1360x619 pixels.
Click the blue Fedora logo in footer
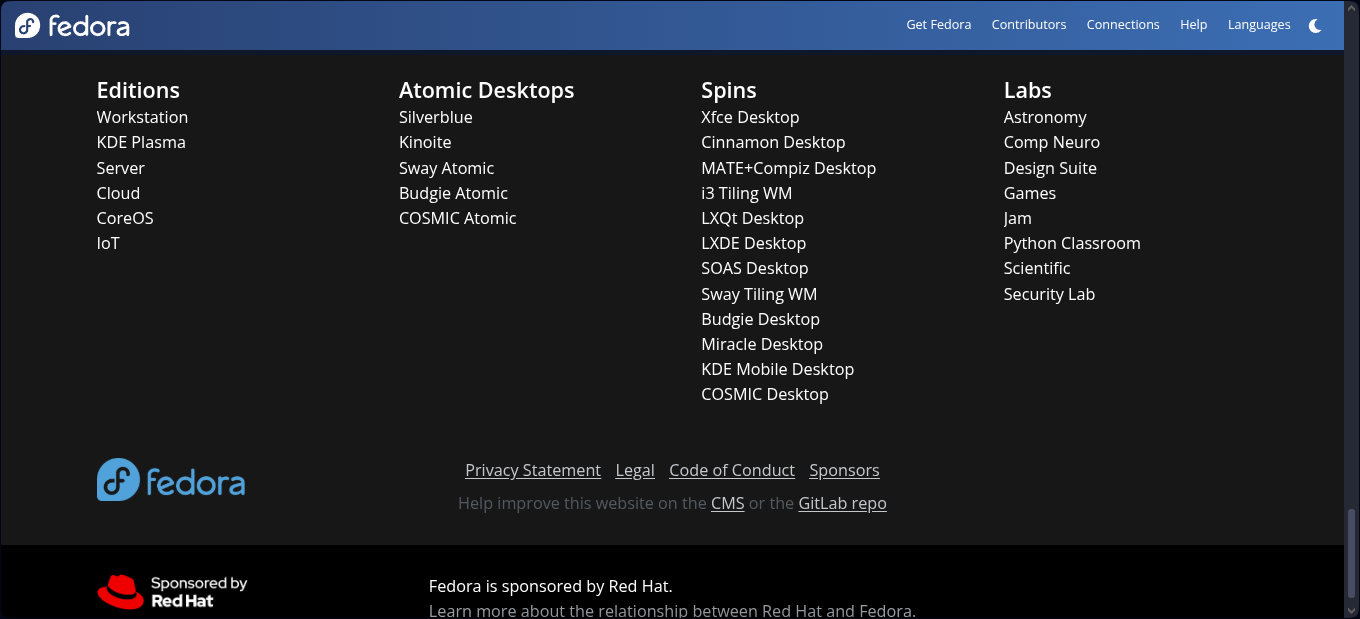(171, 480)
